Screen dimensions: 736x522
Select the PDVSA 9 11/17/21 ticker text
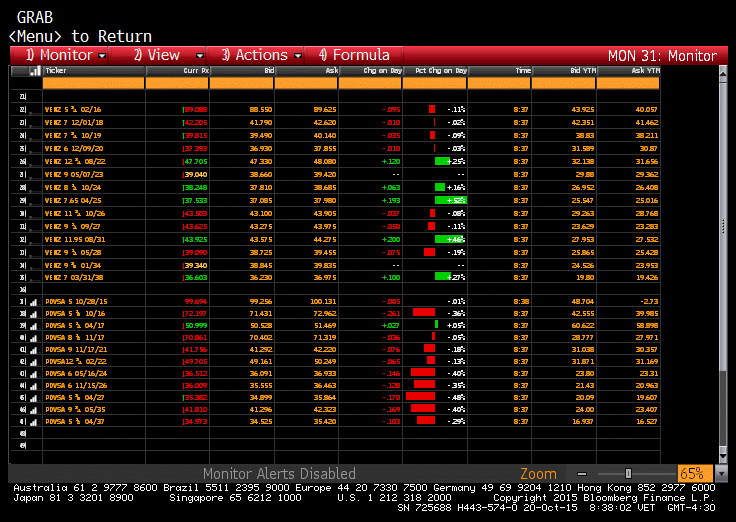(77, 350)
